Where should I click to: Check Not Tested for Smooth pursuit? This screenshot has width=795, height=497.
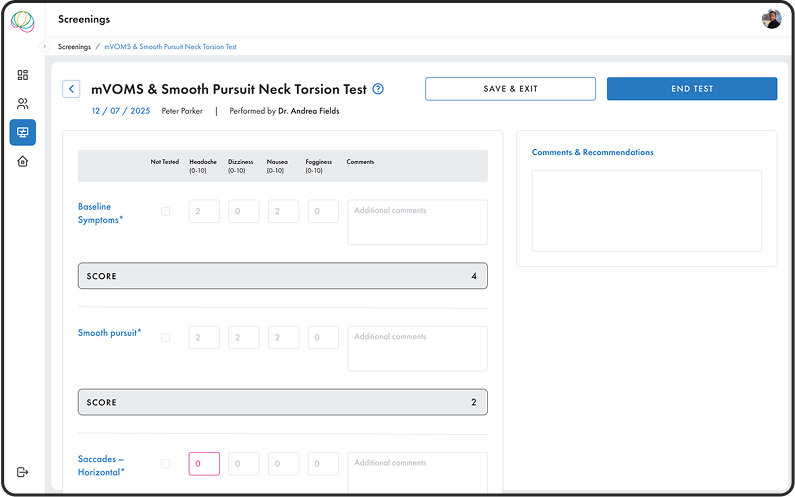165,337
